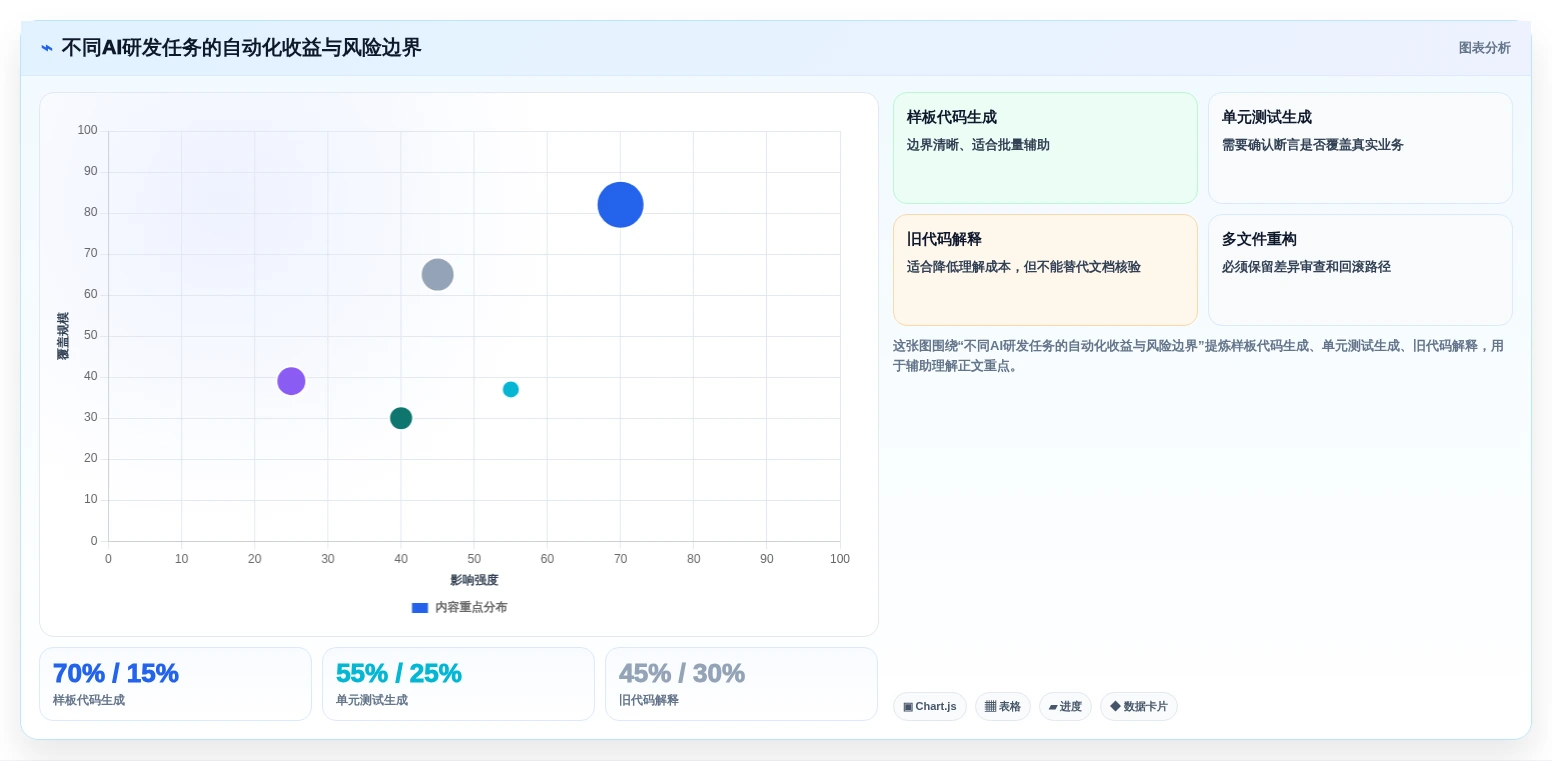Click the 70% / 15% stat card
The height and width of the screenshot is (761, 1552).
click(x=175, y=684)
